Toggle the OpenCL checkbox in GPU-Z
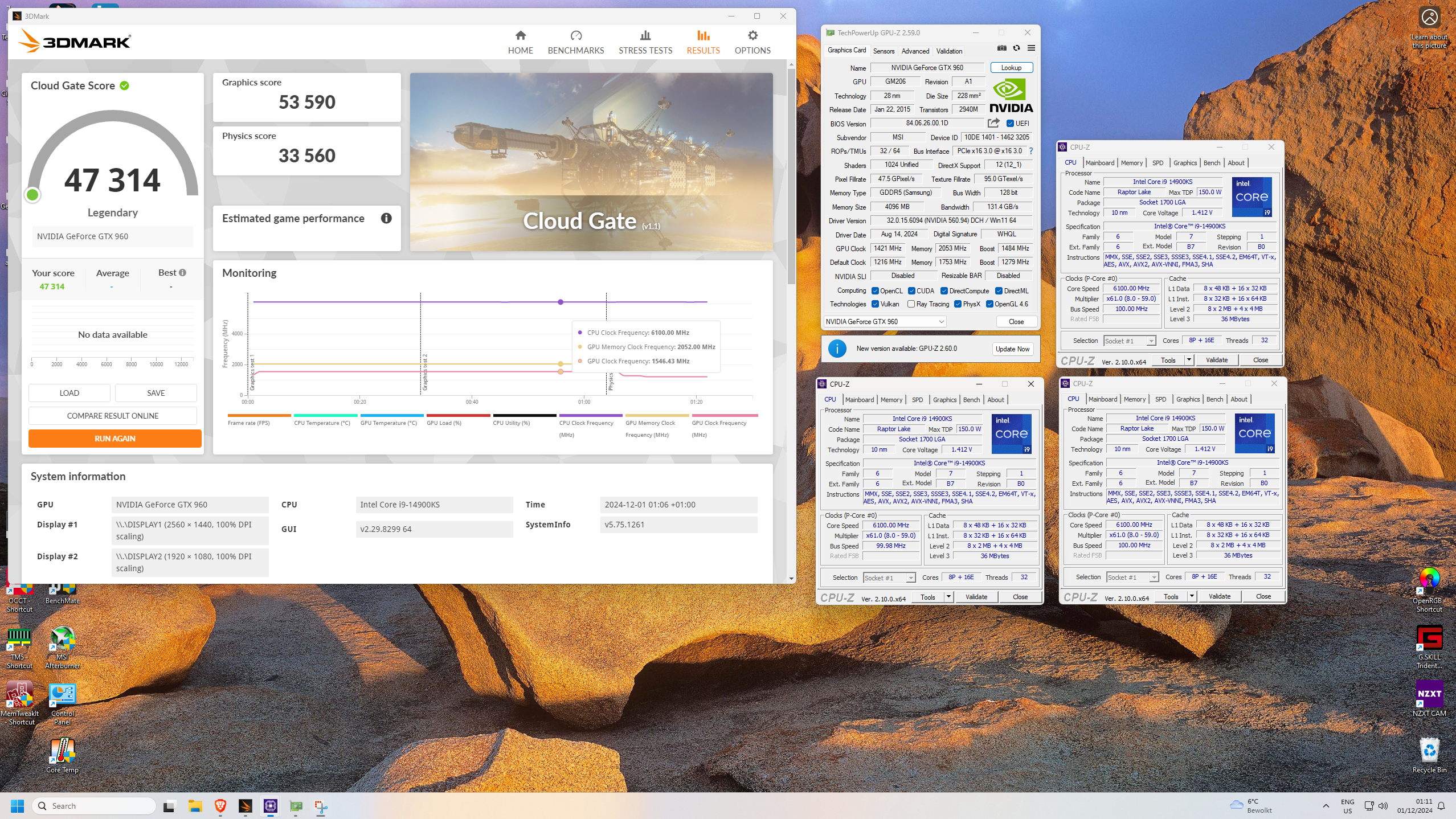Image resolution: width=1456 pixels, height=819 pixels. click(x=875, y=291)
